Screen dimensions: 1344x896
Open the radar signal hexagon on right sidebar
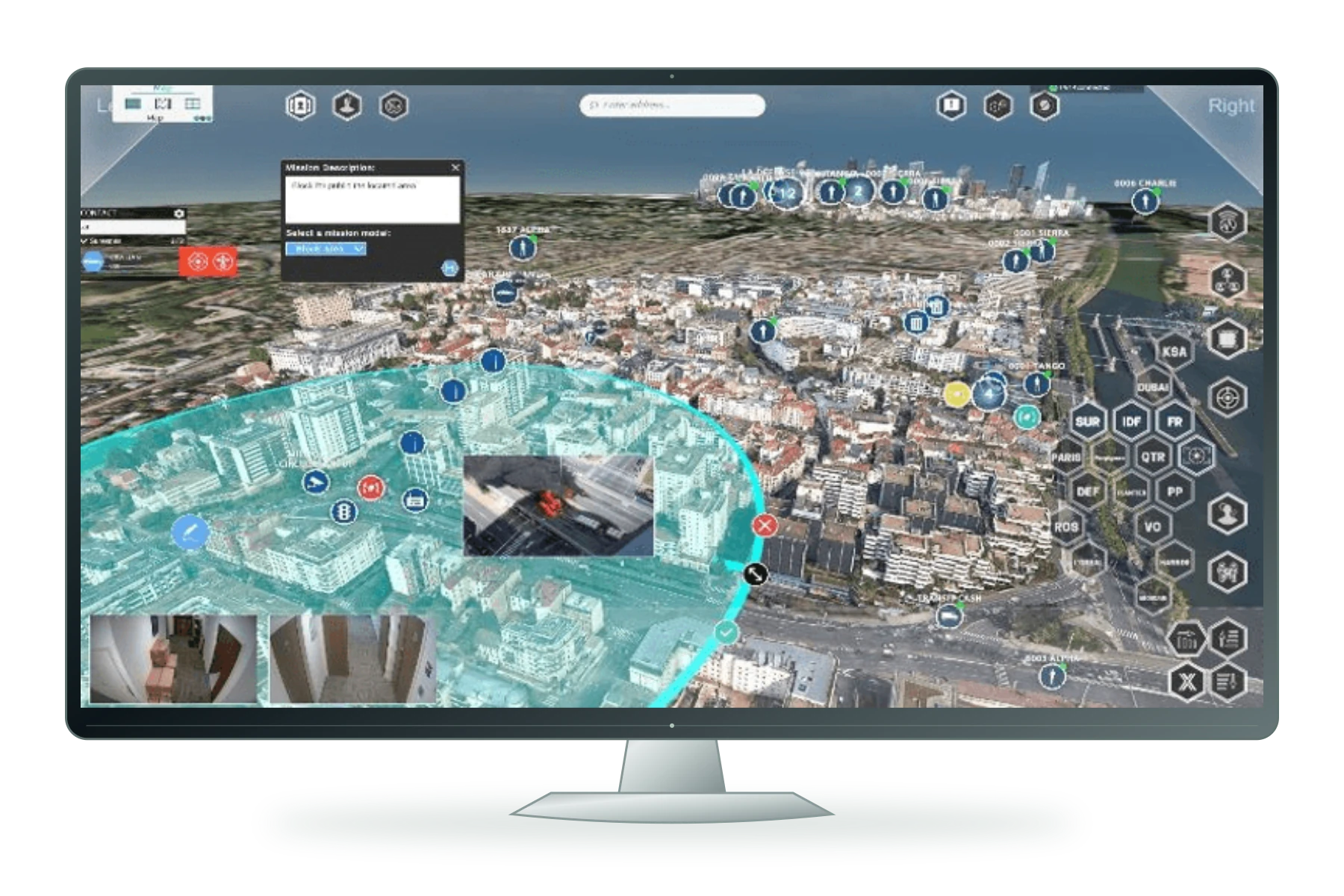click(1228, 222)
